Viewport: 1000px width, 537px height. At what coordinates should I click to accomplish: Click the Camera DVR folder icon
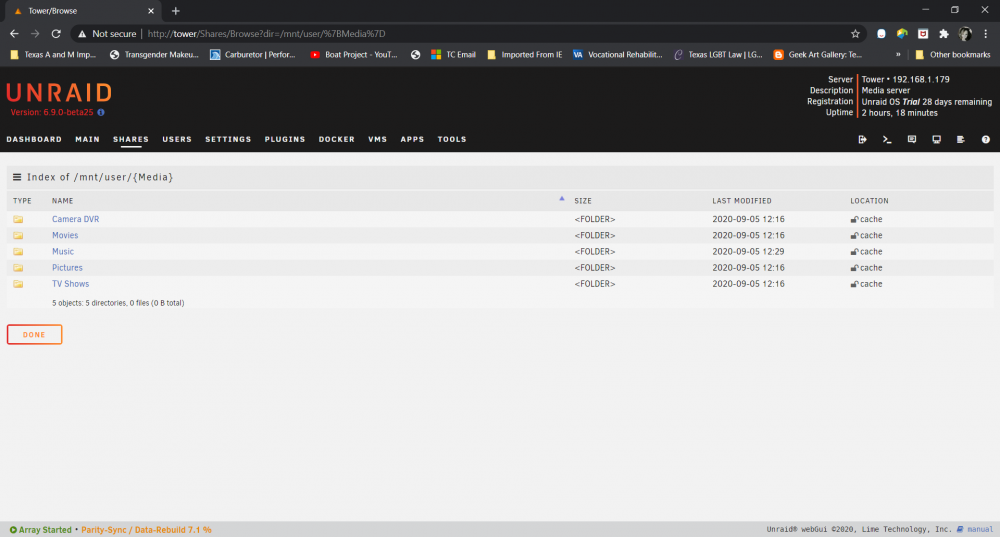[x=18, y=219]
